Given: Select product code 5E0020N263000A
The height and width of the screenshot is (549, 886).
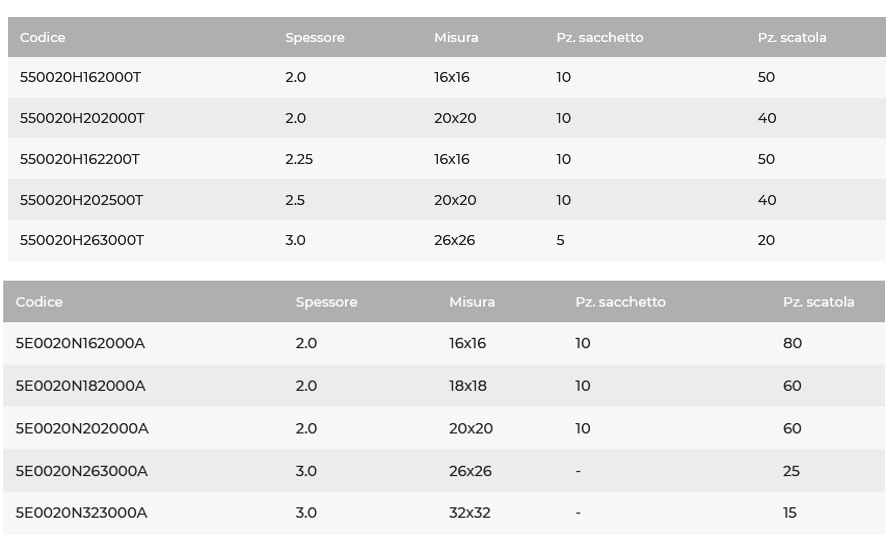Looking at the screenshot, I should pyautogui.click(x=81, y=471).
